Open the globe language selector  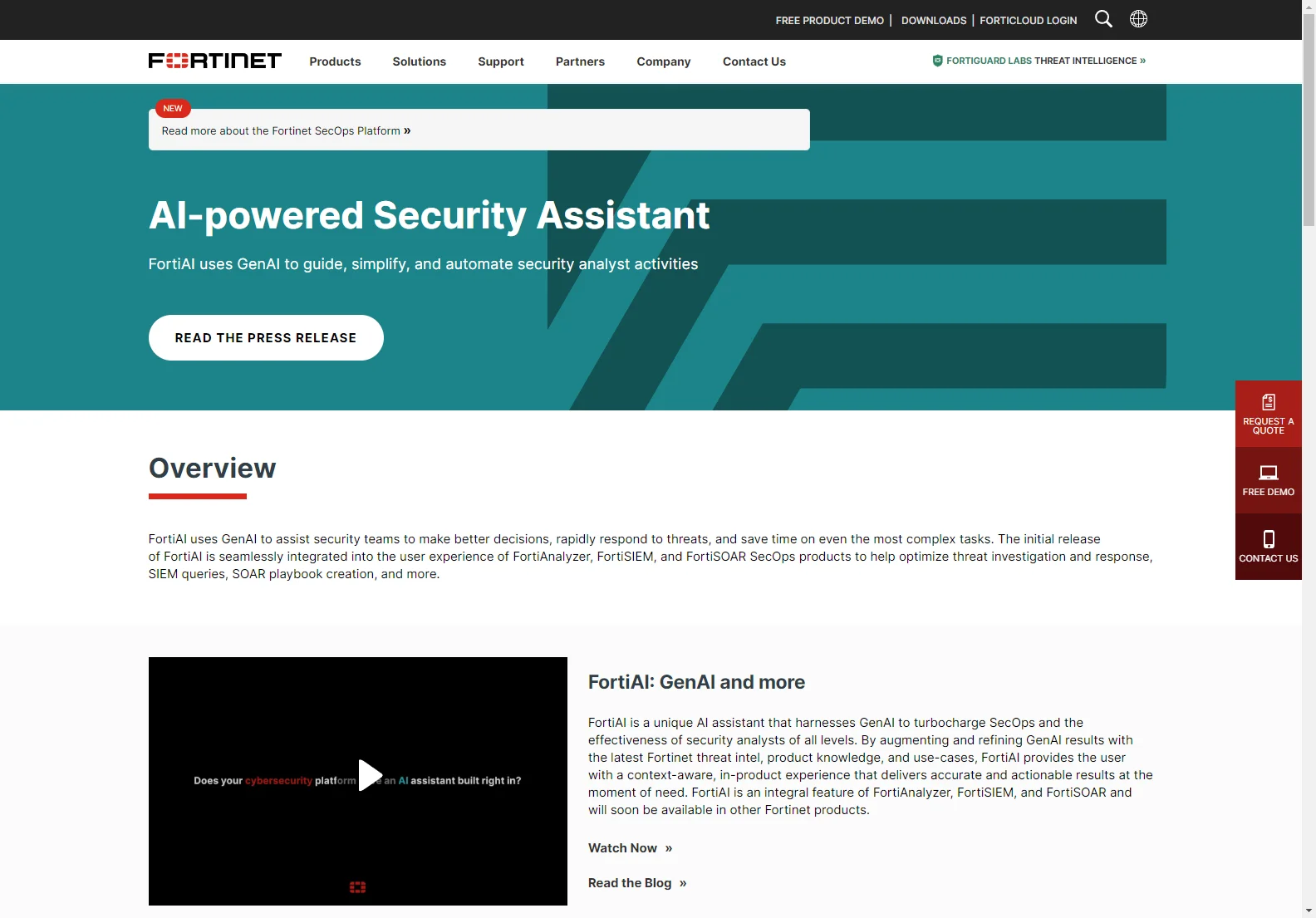click(1138, 19)
